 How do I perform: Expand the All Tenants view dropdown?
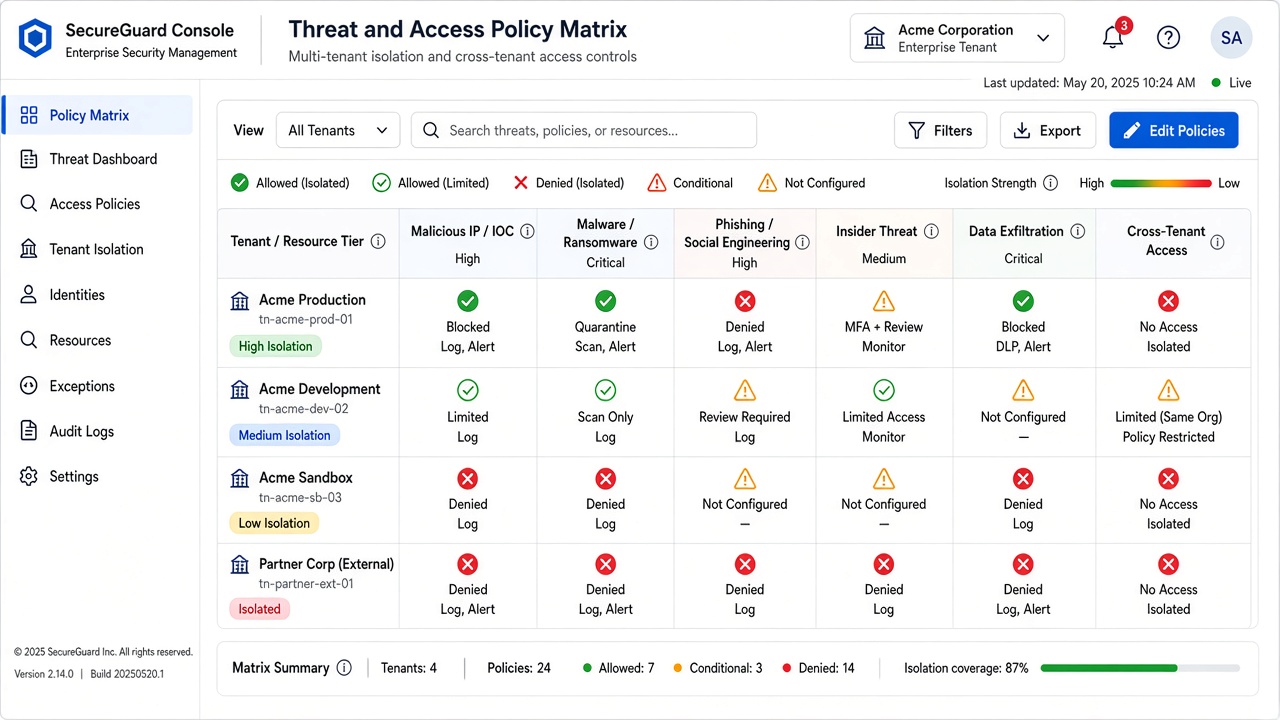[x=338, y=130]
